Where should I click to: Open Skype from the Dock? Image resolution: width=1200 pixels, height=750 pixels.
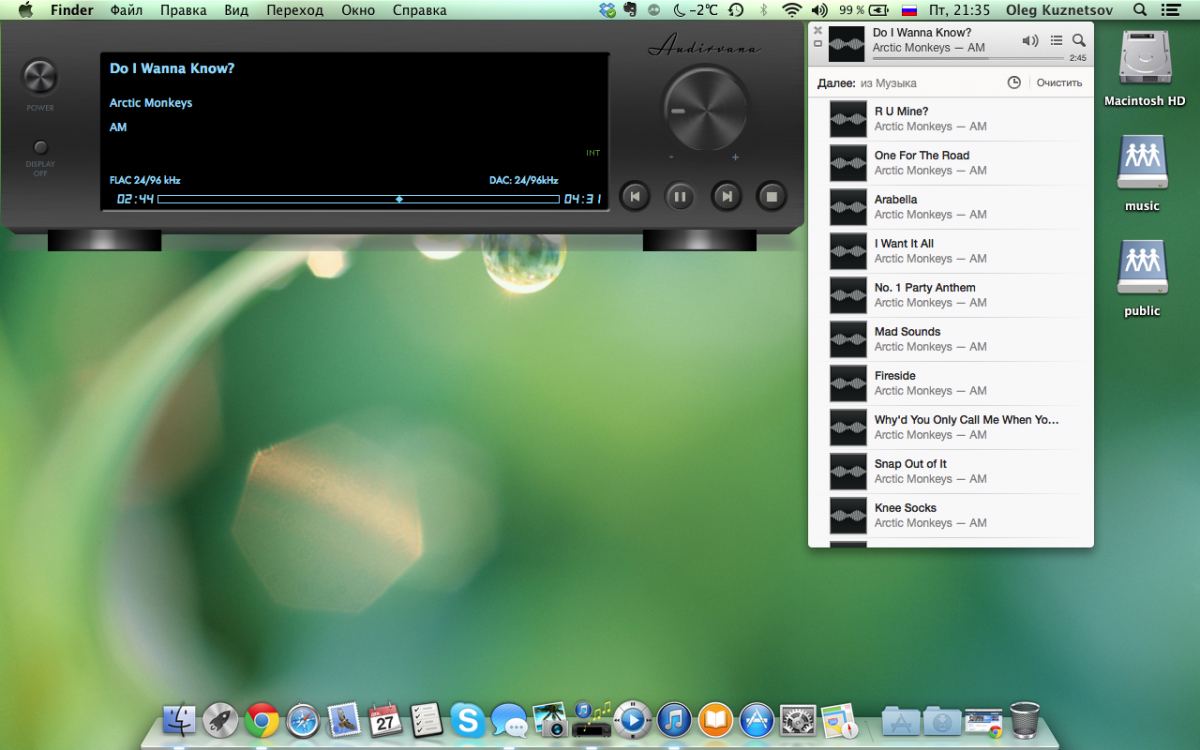pyautogui.click(x=467, y=719)
